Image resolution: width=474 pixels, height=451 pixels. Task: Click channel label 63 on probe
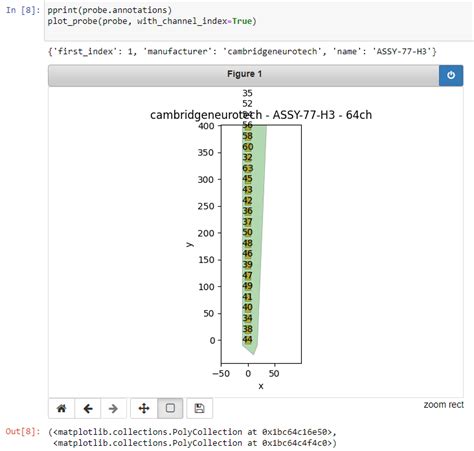coord(248,168)
